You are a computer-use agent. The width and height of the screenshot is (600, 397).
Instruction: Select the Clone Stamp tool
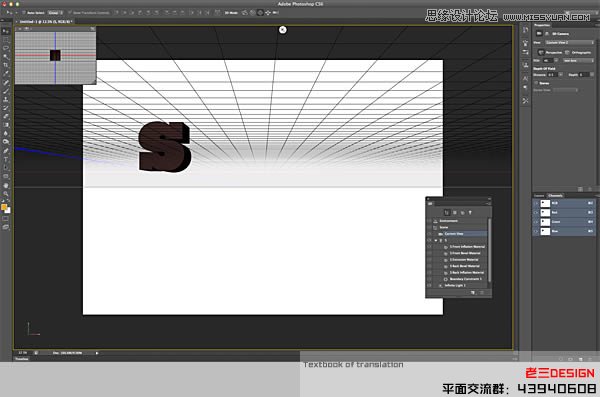coord(6,100)
